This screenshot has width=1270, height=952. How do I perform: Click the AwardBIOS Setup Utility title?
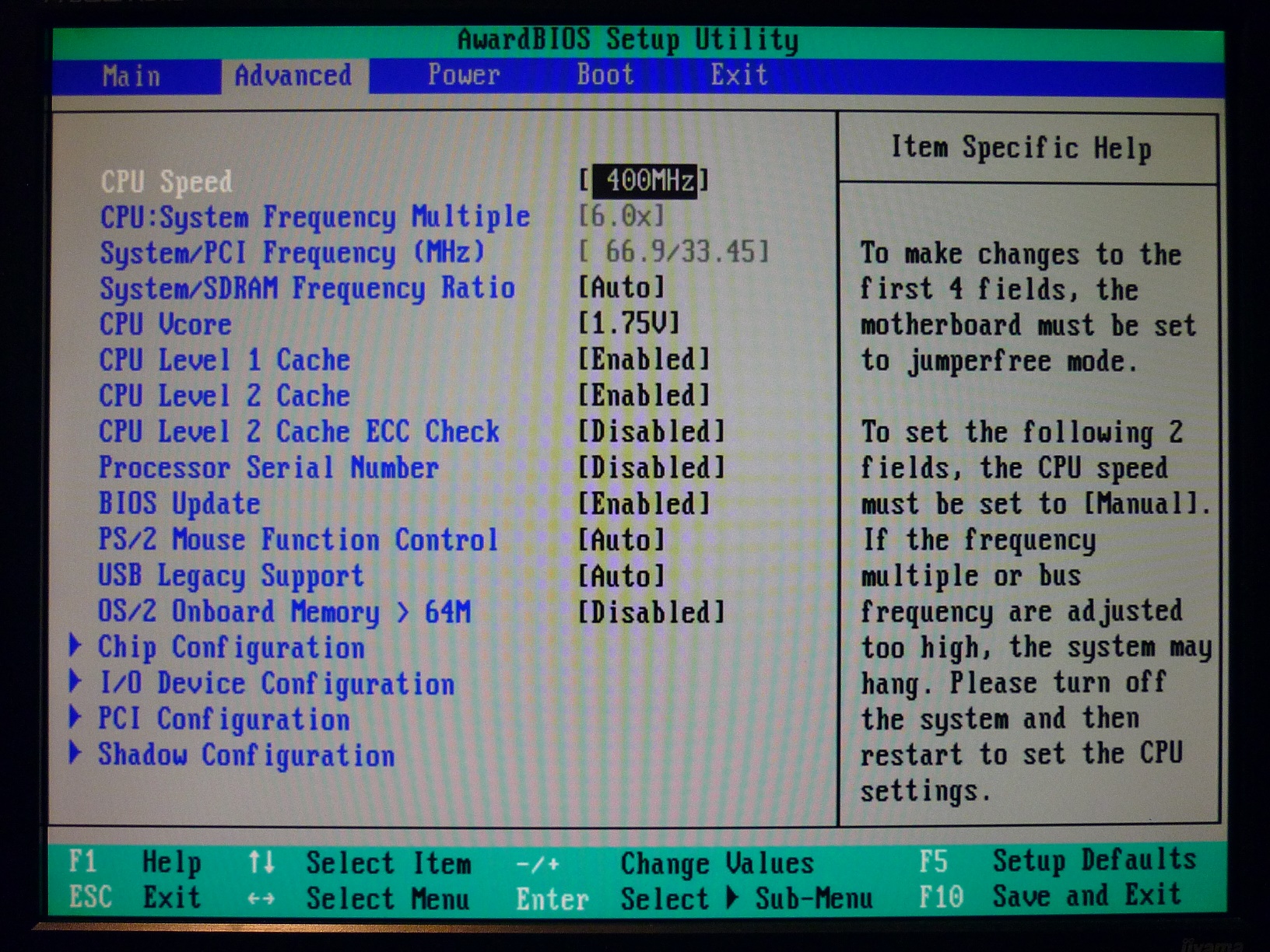(x=628, y=40)
